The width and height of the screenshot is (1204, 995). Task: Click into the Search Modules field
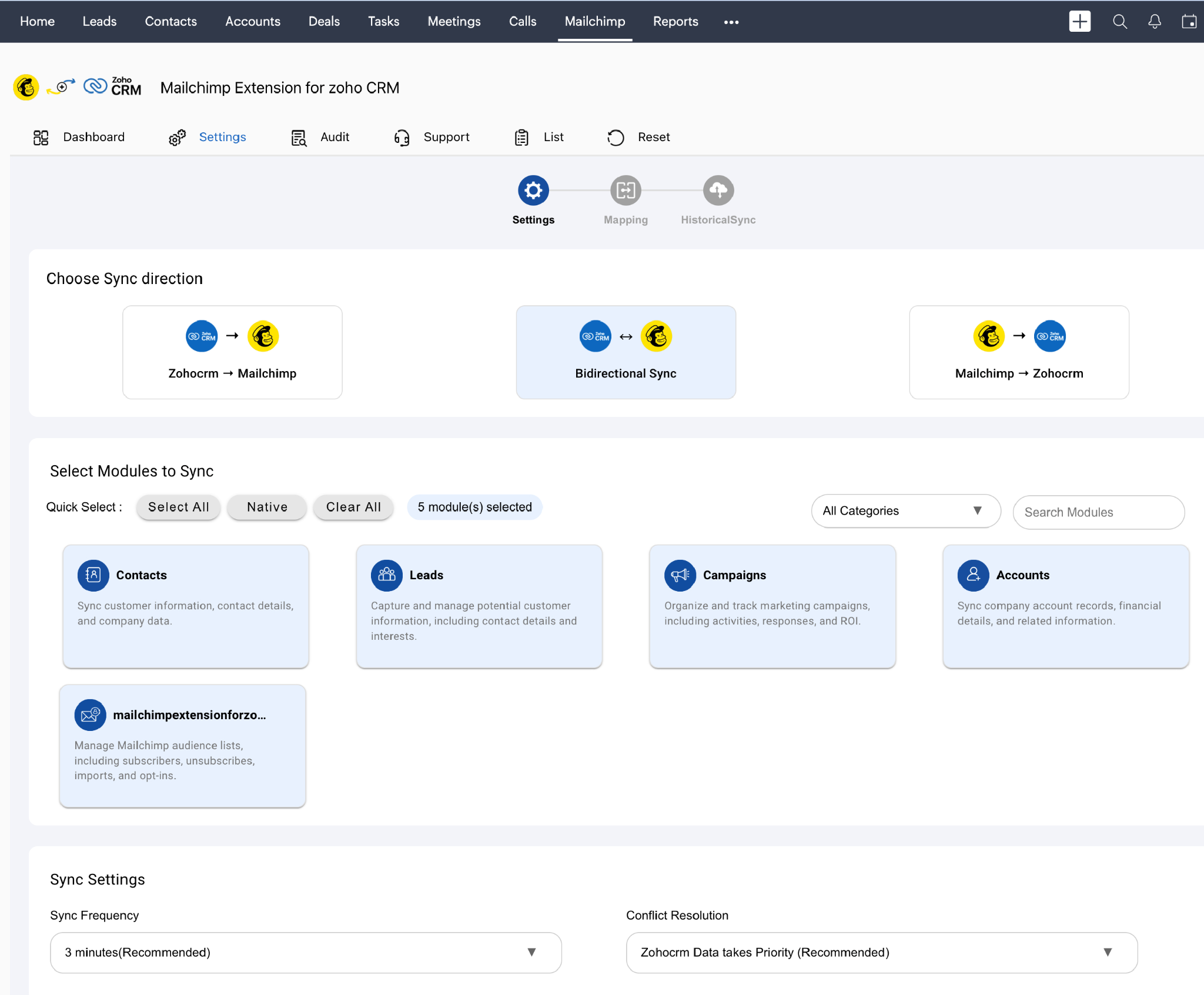[x=1098, y=512]
